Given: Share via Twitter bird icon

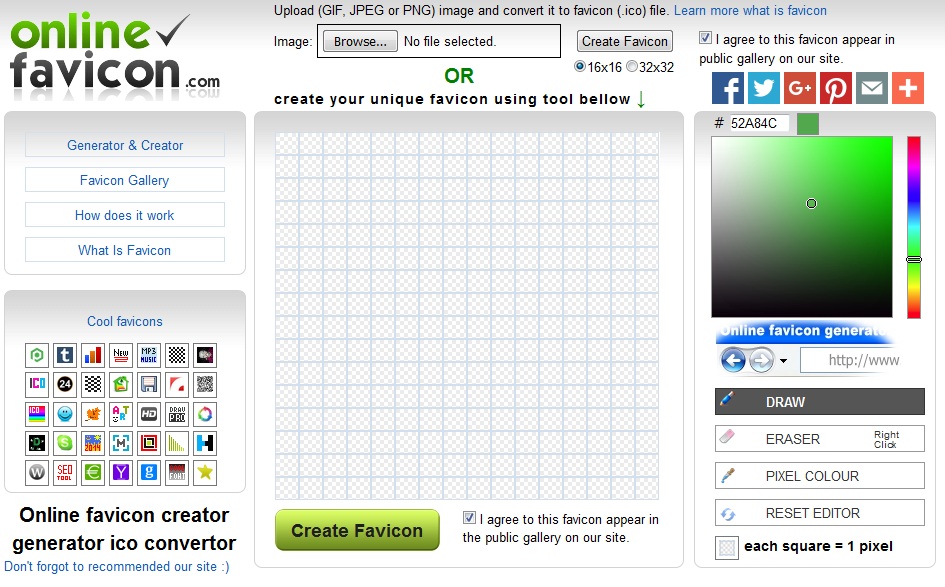Looking at the screenshot, I should pyautogui.click(x=764, y=89).
